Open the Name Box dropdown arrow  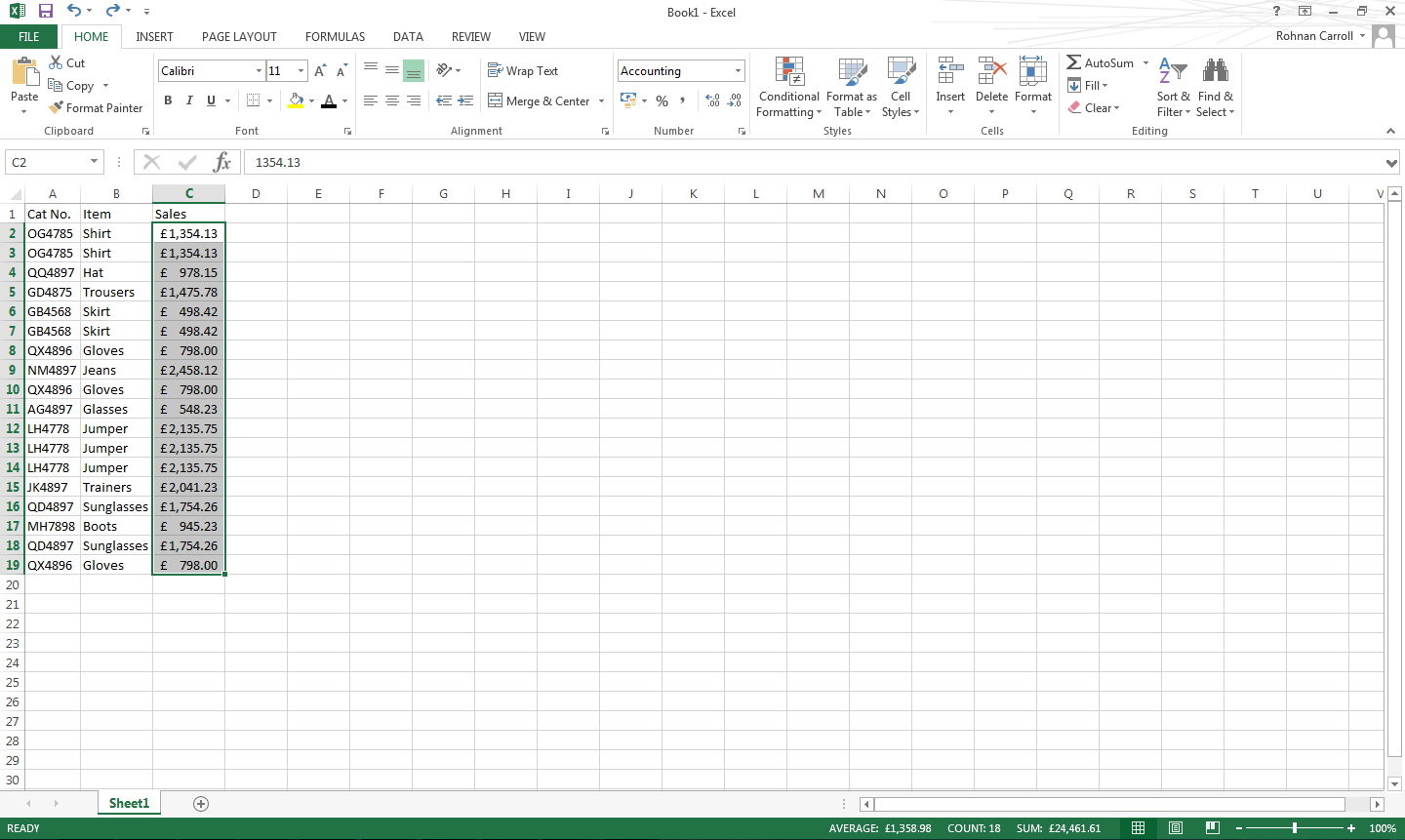coord(95,162)
